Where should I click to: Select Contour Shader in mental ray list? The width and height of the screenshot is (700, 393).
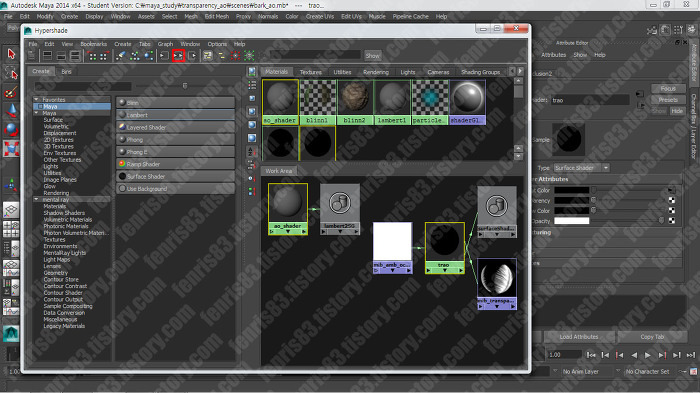[63, 293]
